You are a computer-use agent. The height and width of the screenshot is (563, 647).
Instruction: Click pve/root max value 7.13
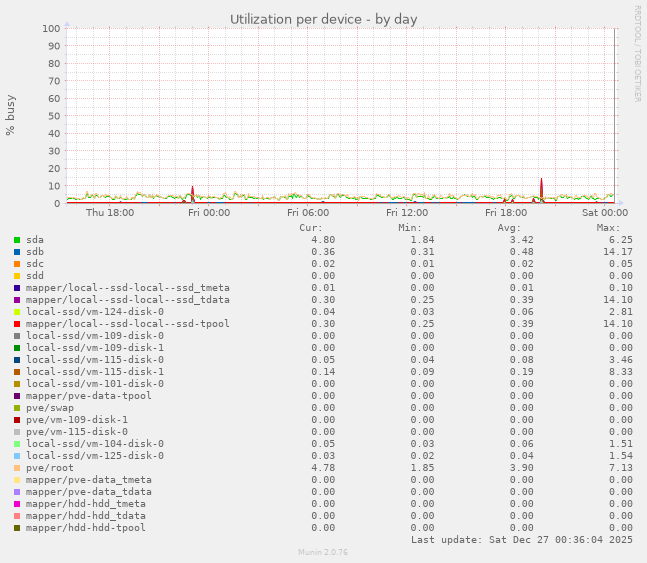621,468
